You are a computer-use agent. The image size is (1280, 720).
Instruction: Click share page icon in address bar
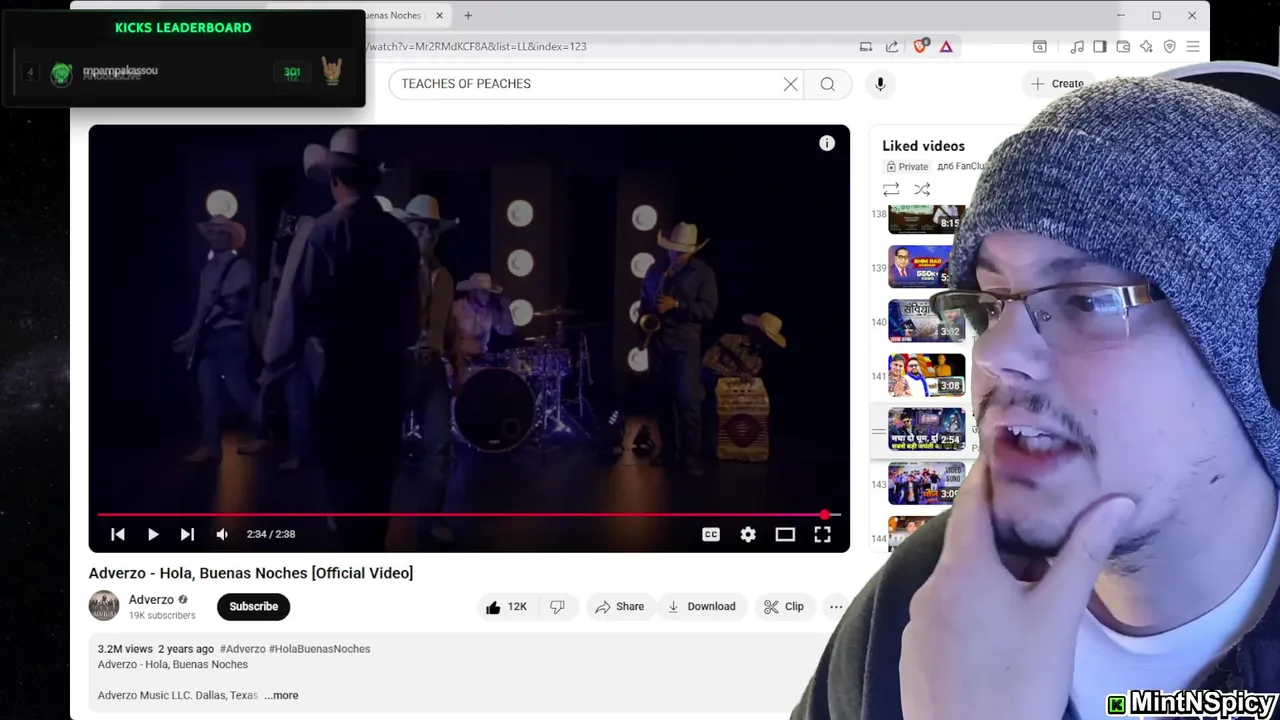tap(892, 46)
